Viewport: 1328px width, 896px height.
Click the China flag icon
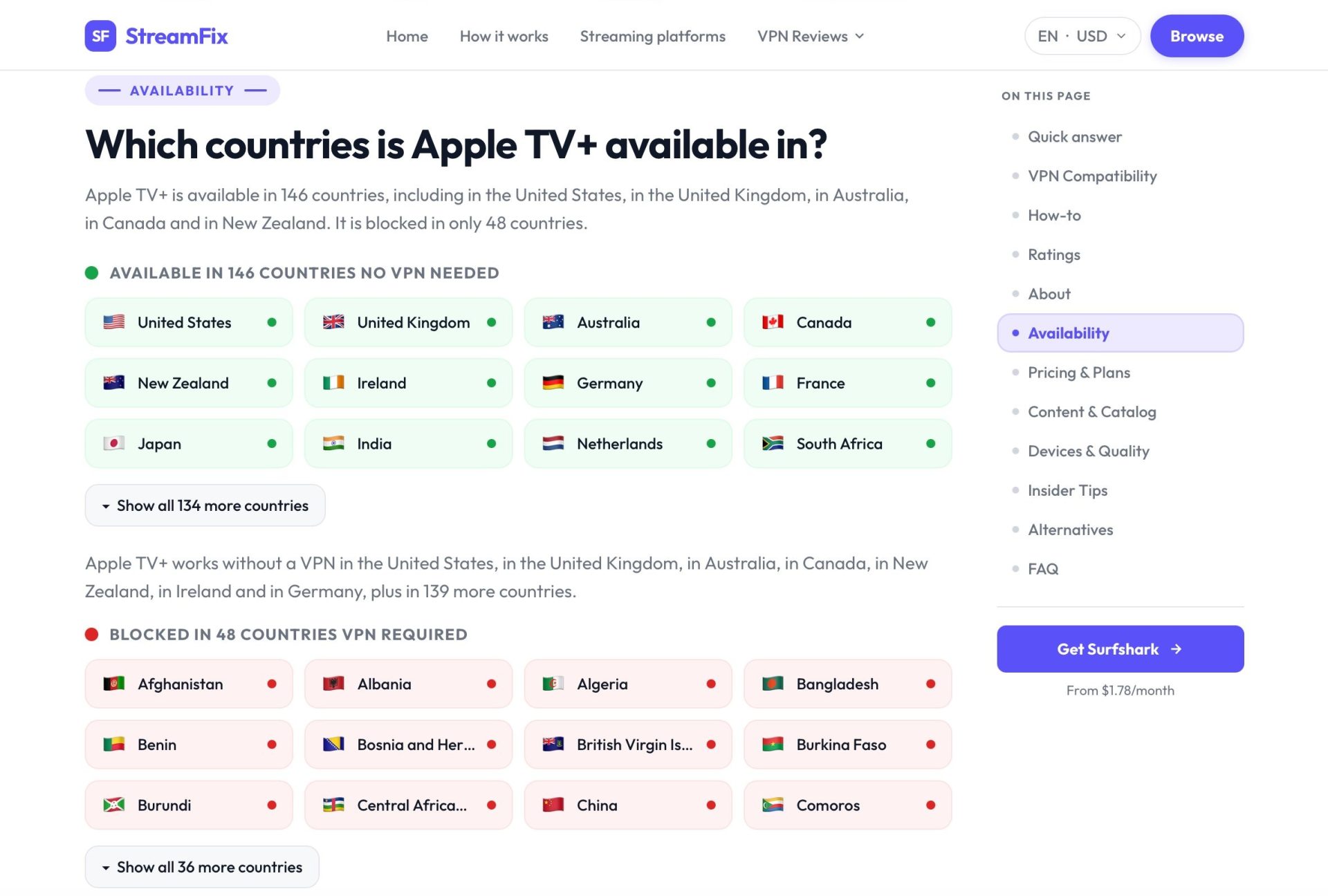553,805
